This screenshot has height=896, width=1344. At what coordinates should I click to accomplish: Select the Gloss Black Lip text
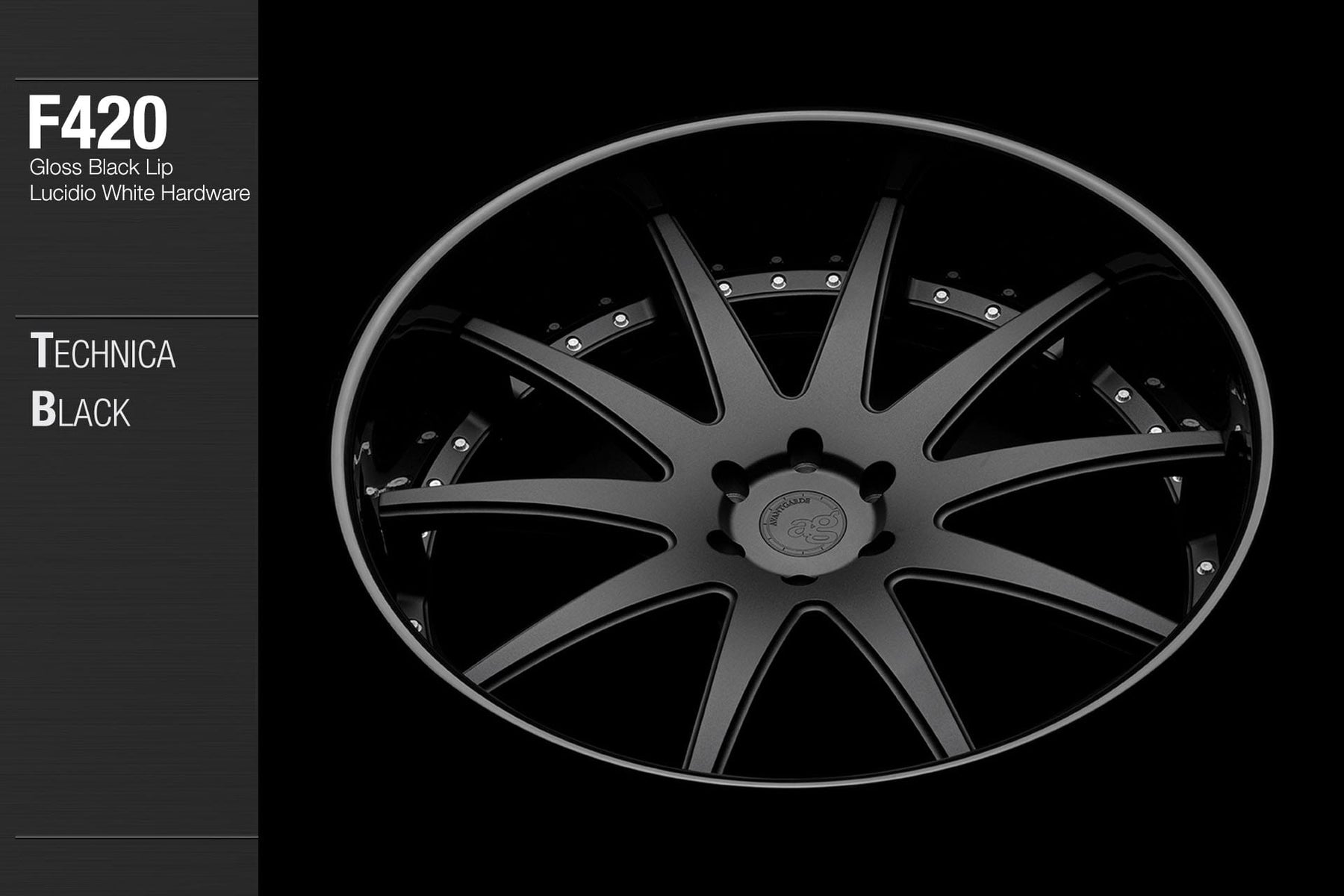(x=101, y=167)
